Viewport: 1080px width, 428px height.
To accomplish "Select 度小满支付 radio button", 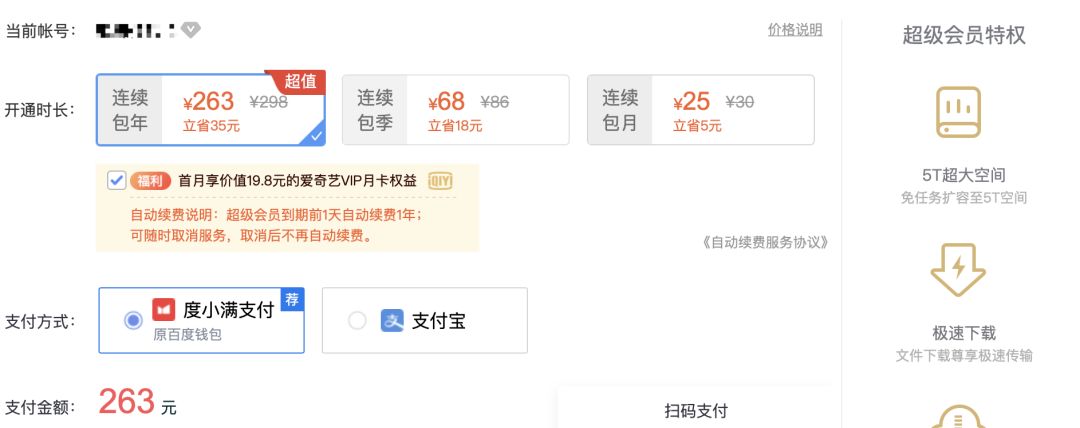I will [132, 321].
